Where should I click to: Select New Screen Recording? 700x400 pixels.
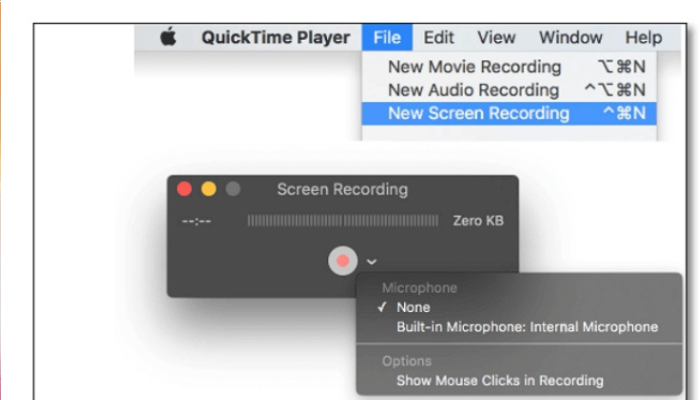pyautogui.click(x=509, y=113)
